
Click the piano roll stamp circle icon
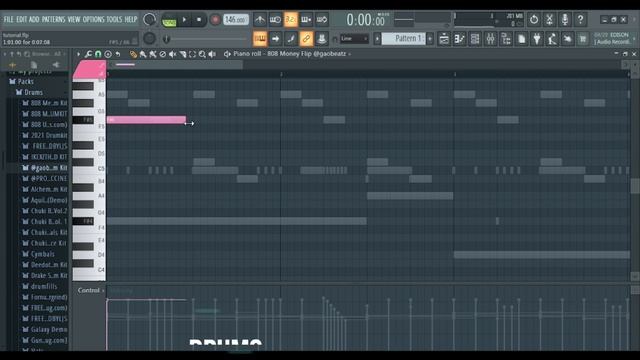tap(108, 54)
